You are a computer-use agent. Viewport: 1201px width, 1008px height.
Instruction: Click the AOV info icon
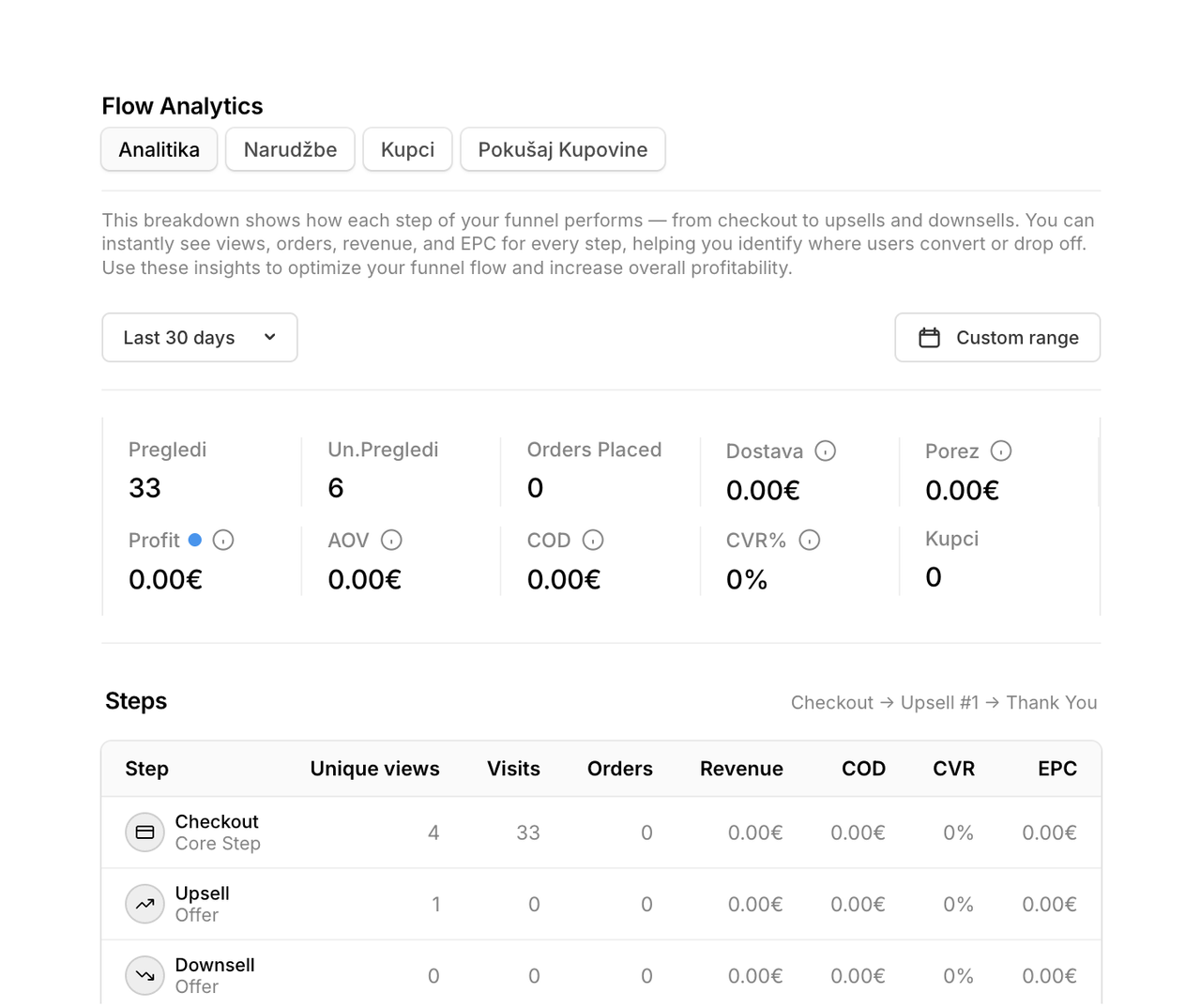click(391, 540)
